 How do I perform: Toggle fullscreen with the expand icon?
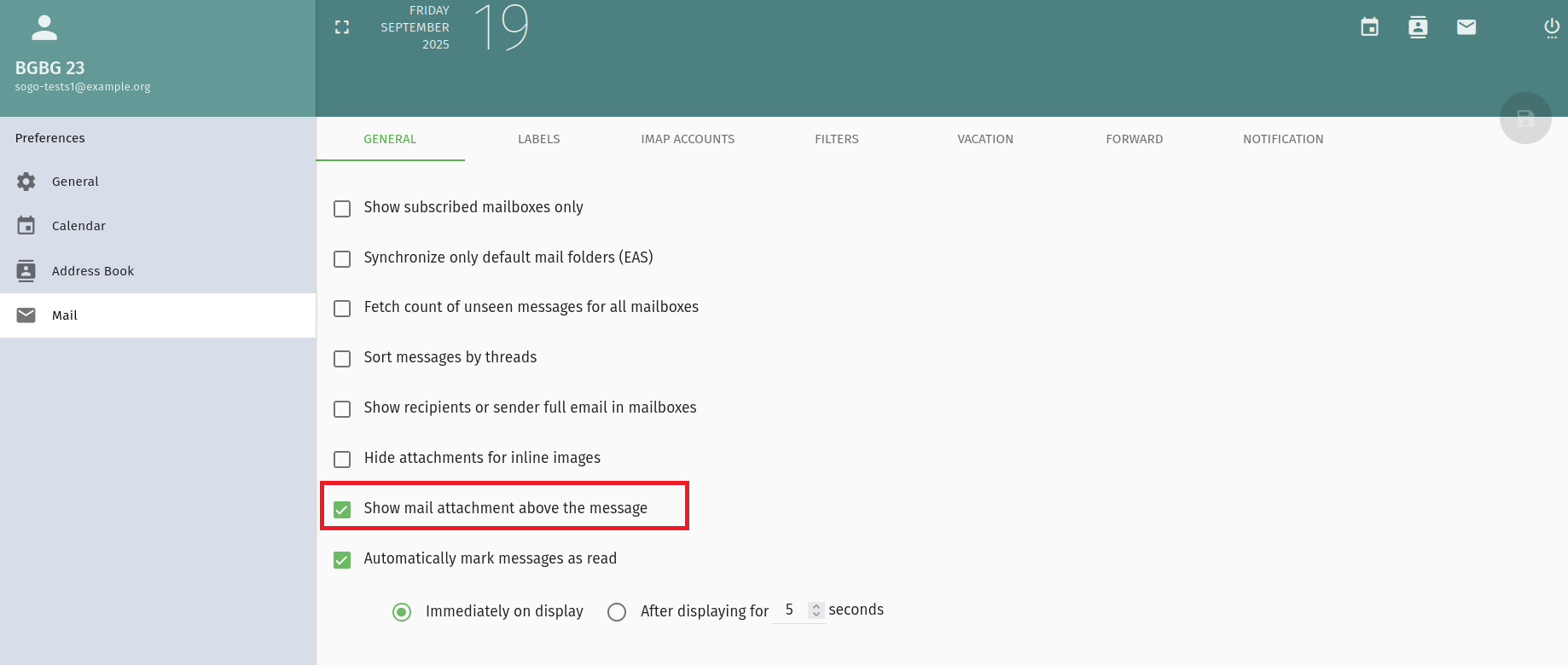tap(342, 27)
